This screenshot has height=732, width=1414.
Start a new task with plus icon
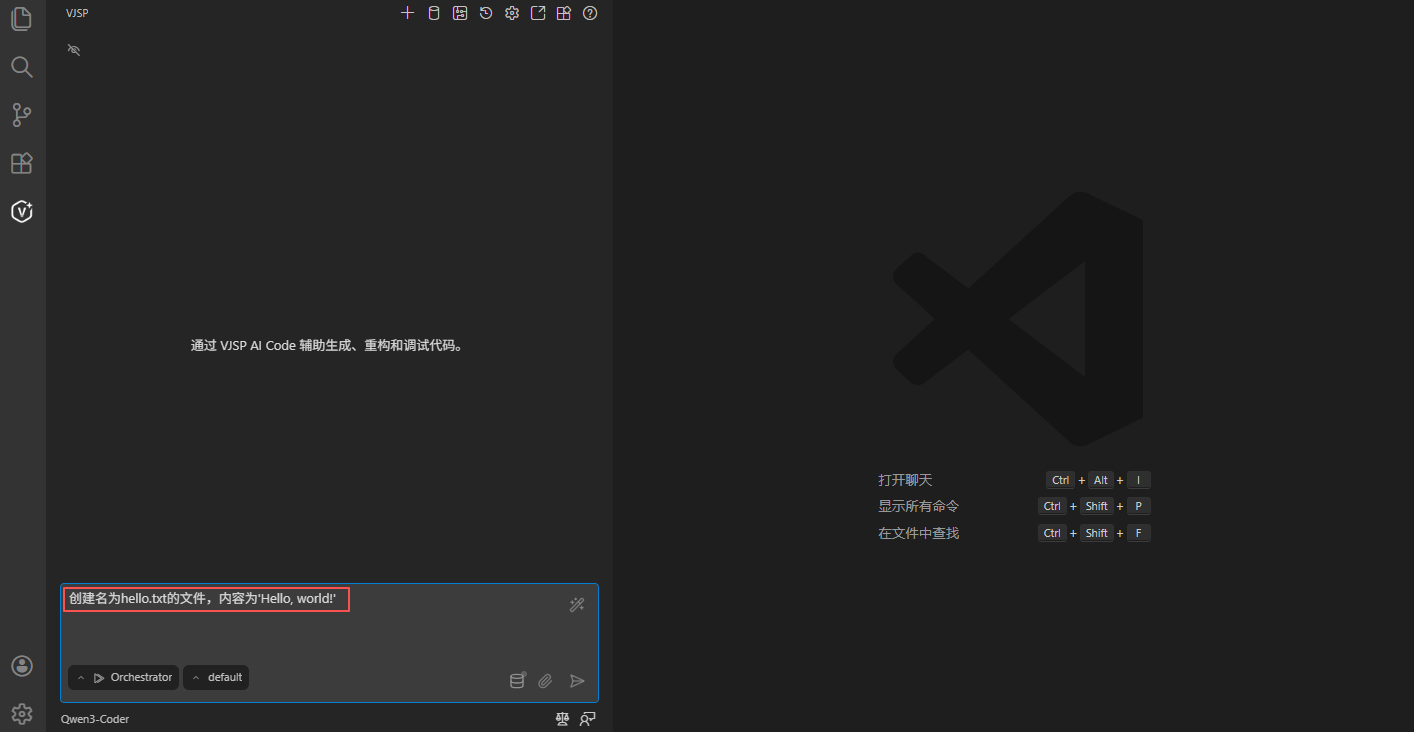(407, 13)
